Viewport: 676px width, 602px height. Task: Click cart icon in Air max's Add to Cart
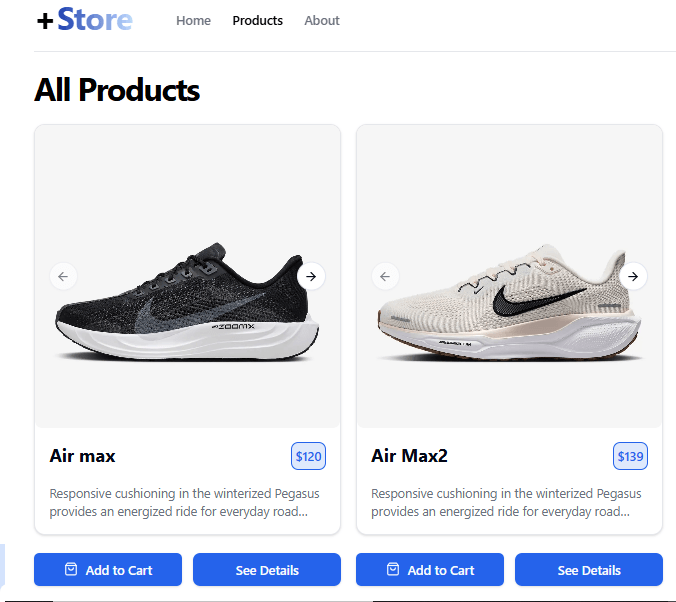point(70,570)
